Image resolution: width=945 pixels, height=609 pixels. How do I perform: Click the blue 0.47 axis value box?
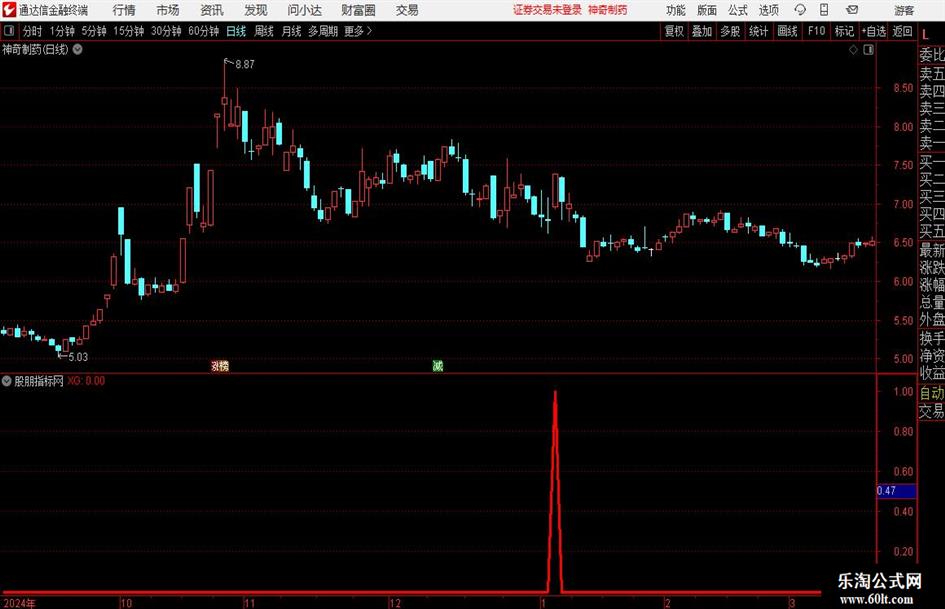896,491
